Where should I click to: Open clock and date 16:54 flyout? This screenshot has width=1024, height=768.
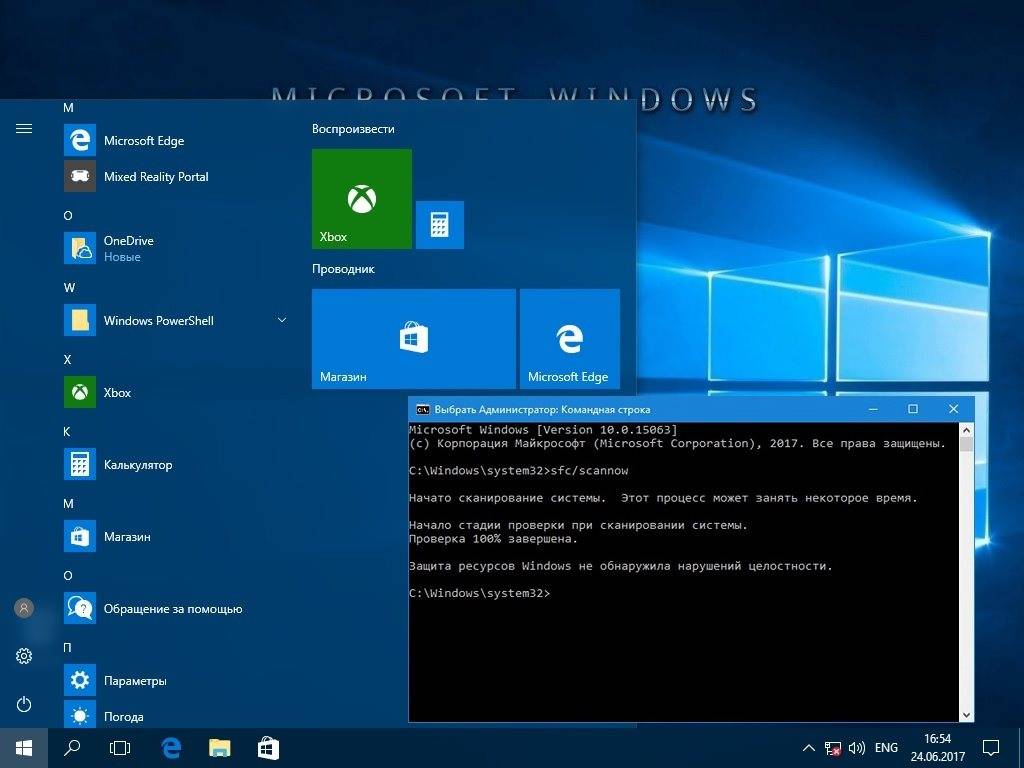point(938,748)
